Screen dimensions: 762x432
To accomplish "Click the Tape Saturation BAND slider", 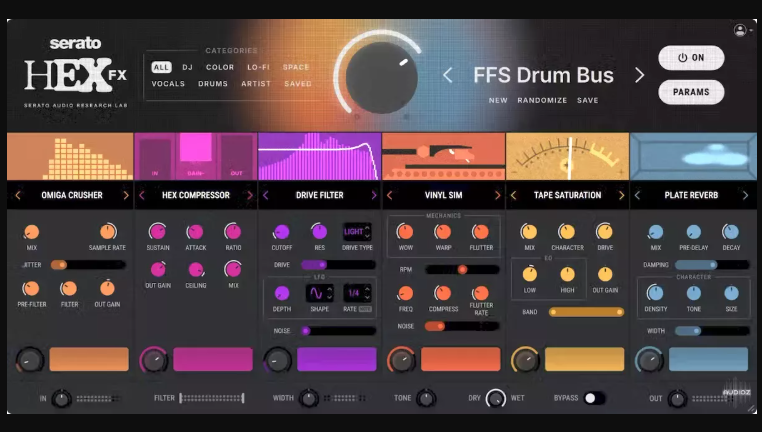I will point(586,312).
